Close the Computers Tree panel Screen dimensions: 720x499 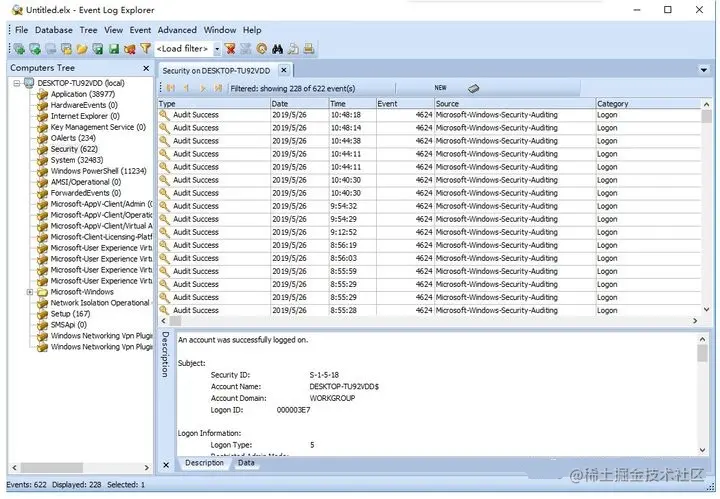(146, 68)
